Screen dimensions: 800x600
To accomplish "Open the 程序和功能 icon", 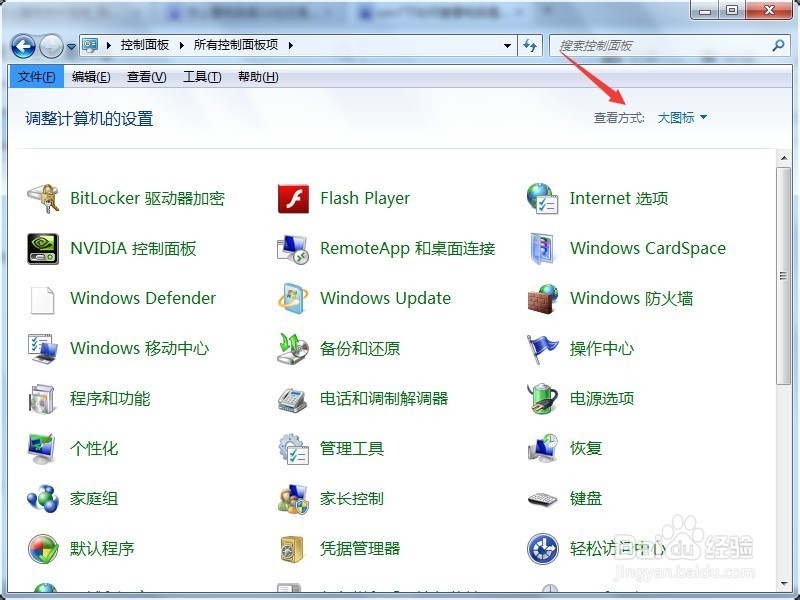I will (x=42, y=398).
